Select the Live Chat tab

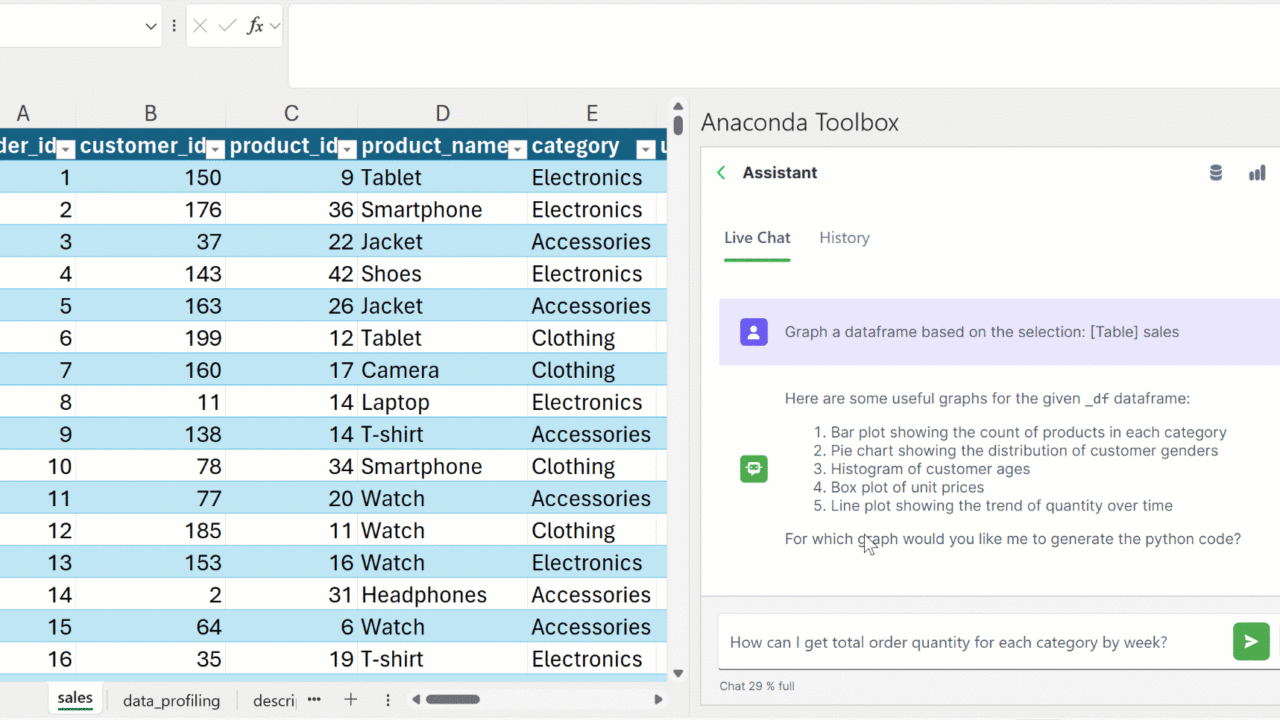point(757,238)
